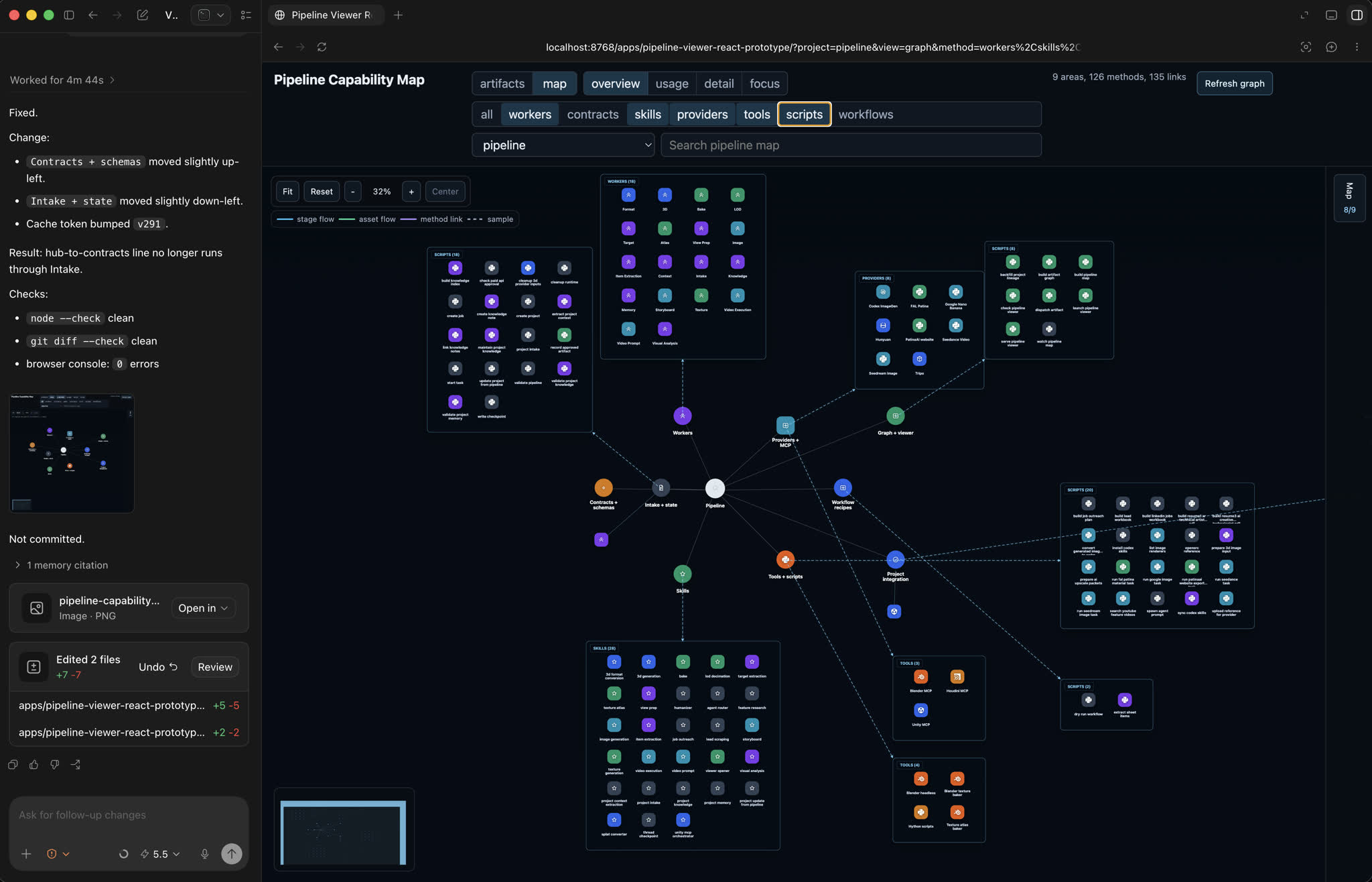Toggle the scripts filter

tap(804, 115)
